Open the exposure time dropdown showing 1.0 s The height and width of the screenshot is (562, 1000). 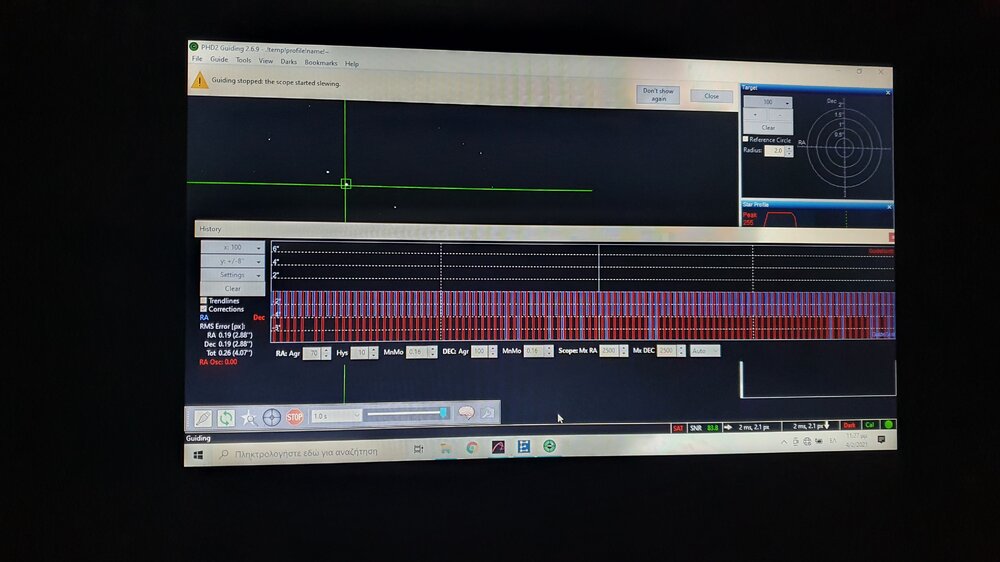[335, 416]
